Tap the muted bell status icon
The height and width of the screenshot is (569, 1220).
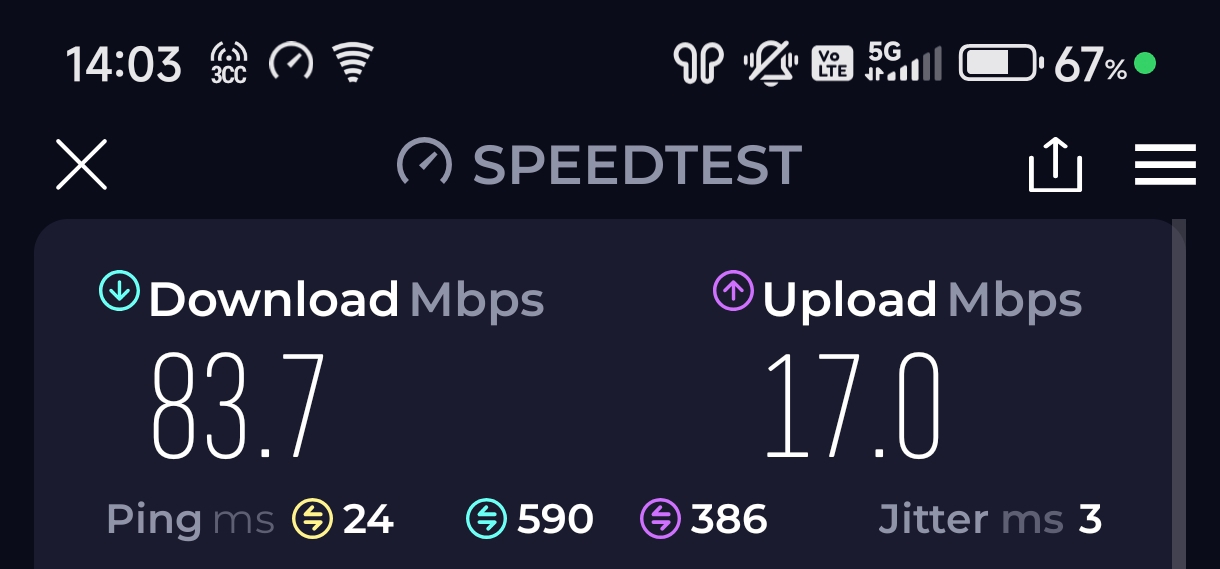click(769, 65)
